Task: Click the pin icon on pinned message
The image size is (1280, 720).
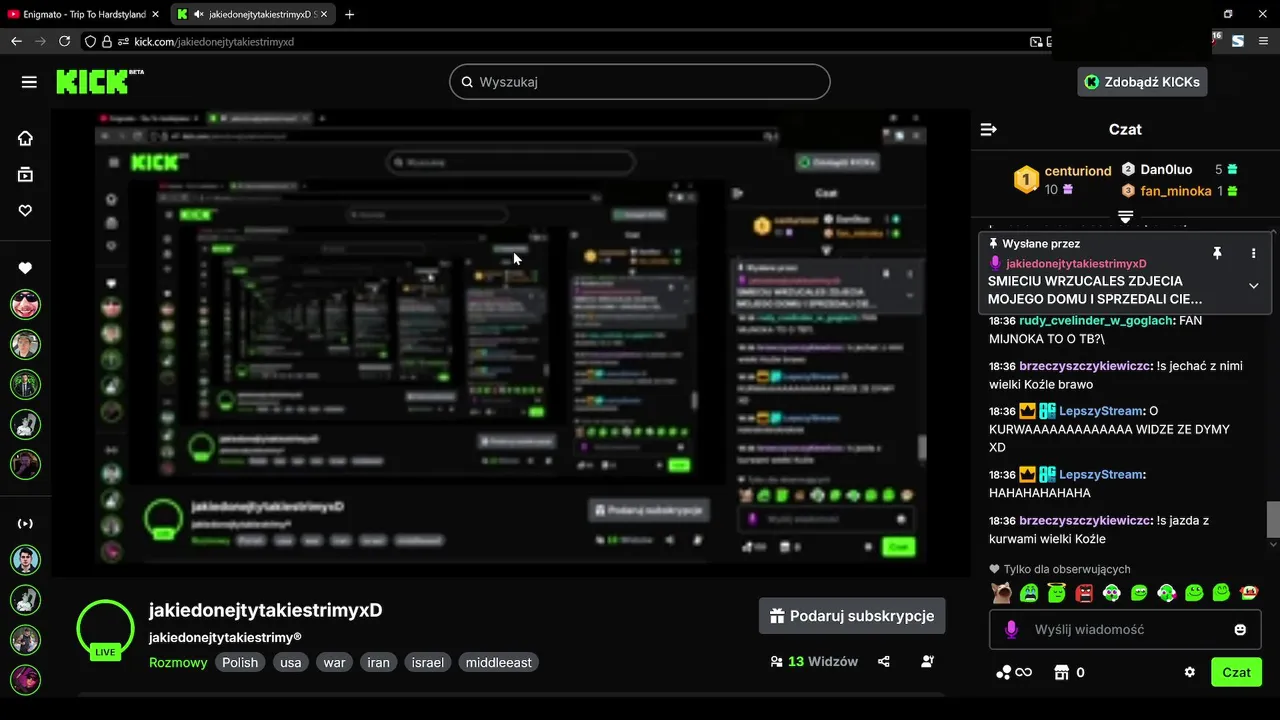Action: click(1217, 254)
